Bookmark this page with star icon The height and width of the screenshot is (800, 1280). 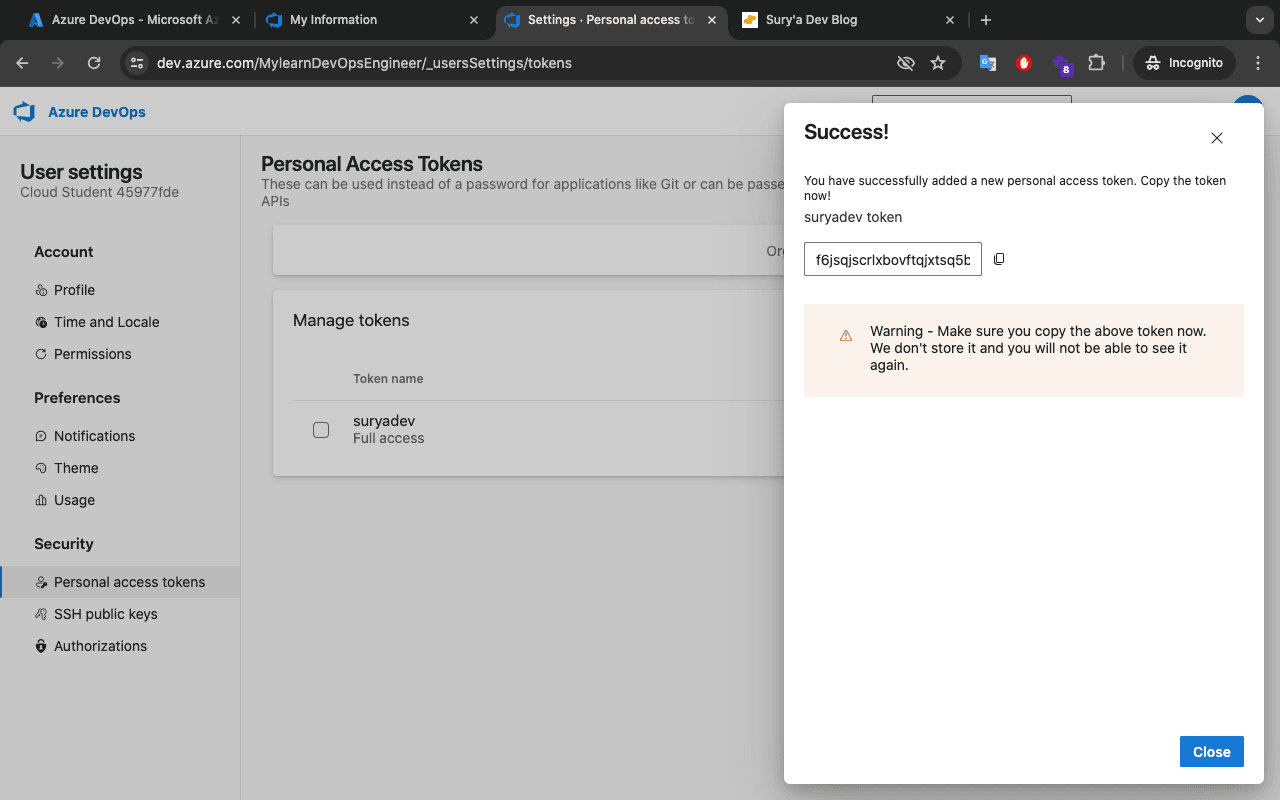click(x=938, y=63)
